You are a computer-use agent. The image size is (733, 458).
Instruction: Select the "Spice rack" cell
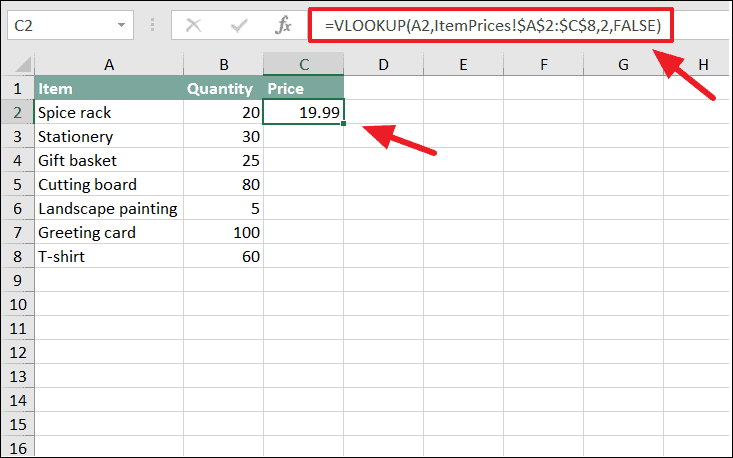[109, 112]
